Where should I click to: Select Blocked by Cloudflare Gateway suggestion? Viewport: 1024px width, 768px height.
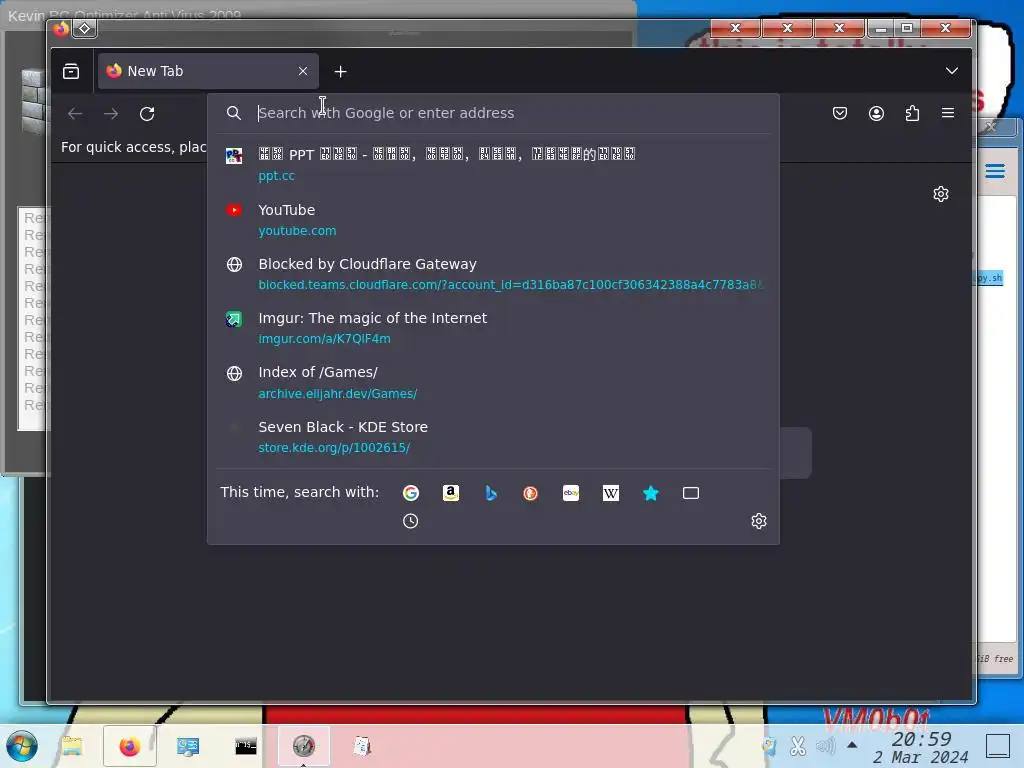(494, 274)
